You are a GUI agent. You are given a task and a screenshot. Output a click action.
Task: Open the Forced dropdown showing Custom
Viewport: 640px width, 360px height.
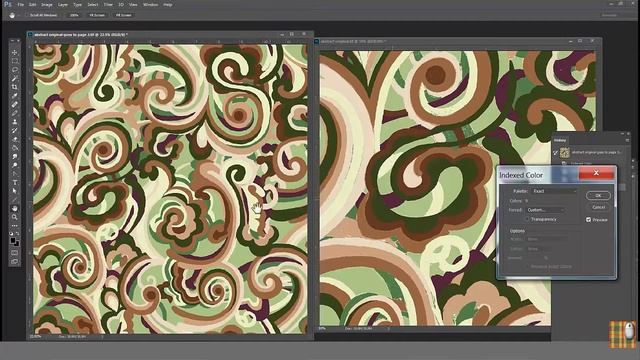point(545,210)
